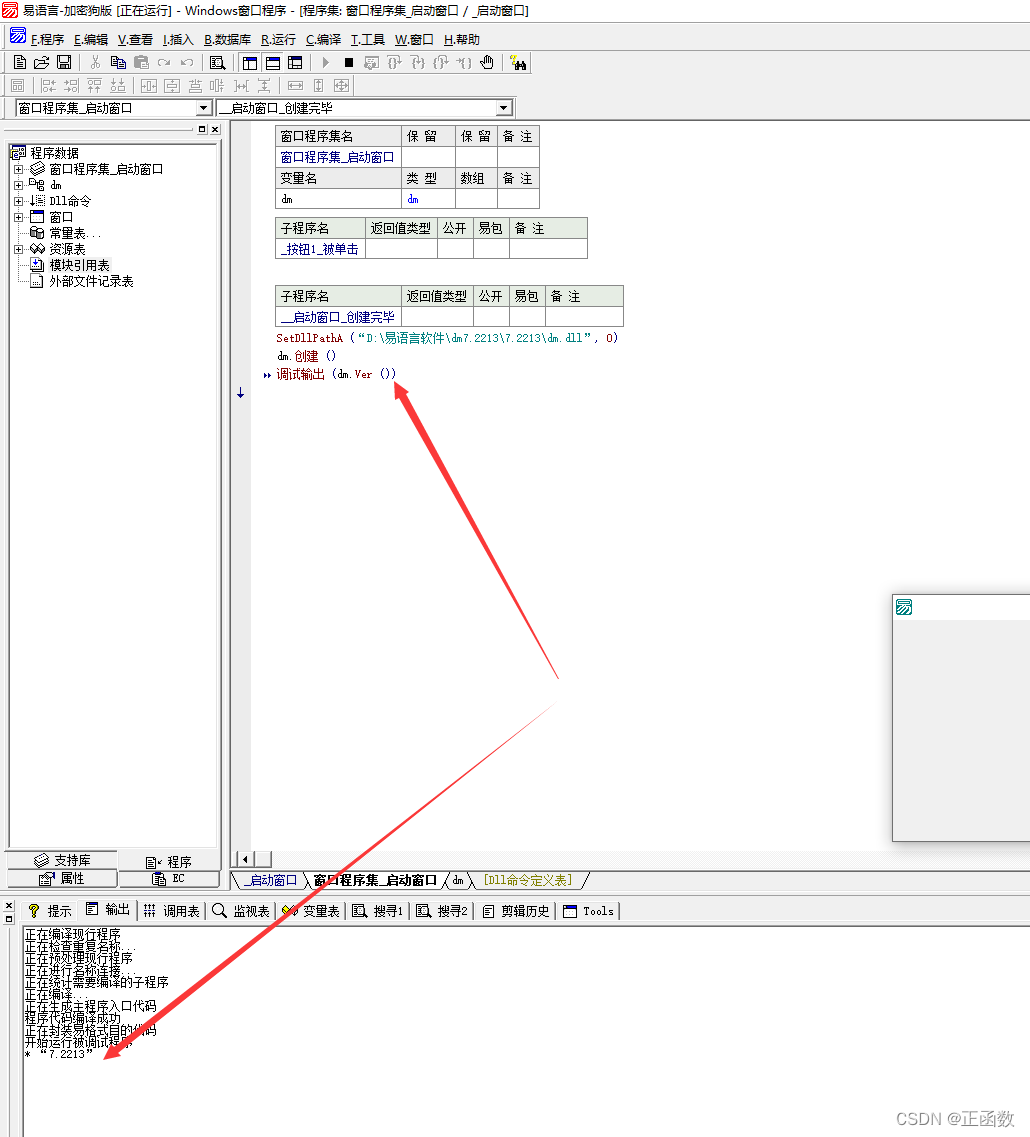Click the _按钮1_被单击 subroutine name cell
The image size is (1030, 1137).
[320, 249]
